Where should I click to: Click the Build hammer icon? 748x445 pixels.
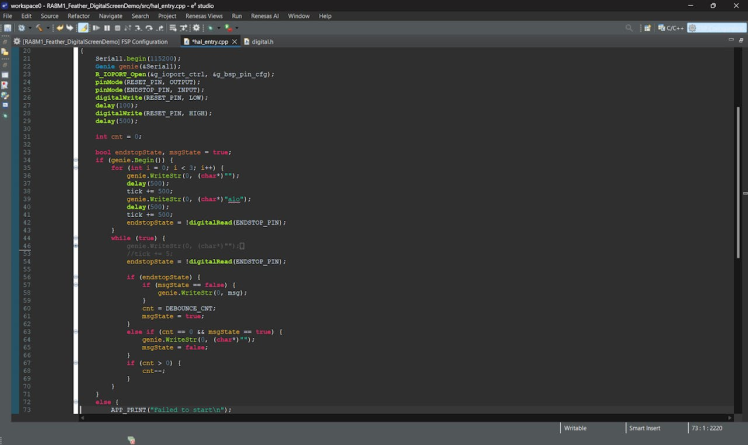pyautogui.click(x=39, y=28)
